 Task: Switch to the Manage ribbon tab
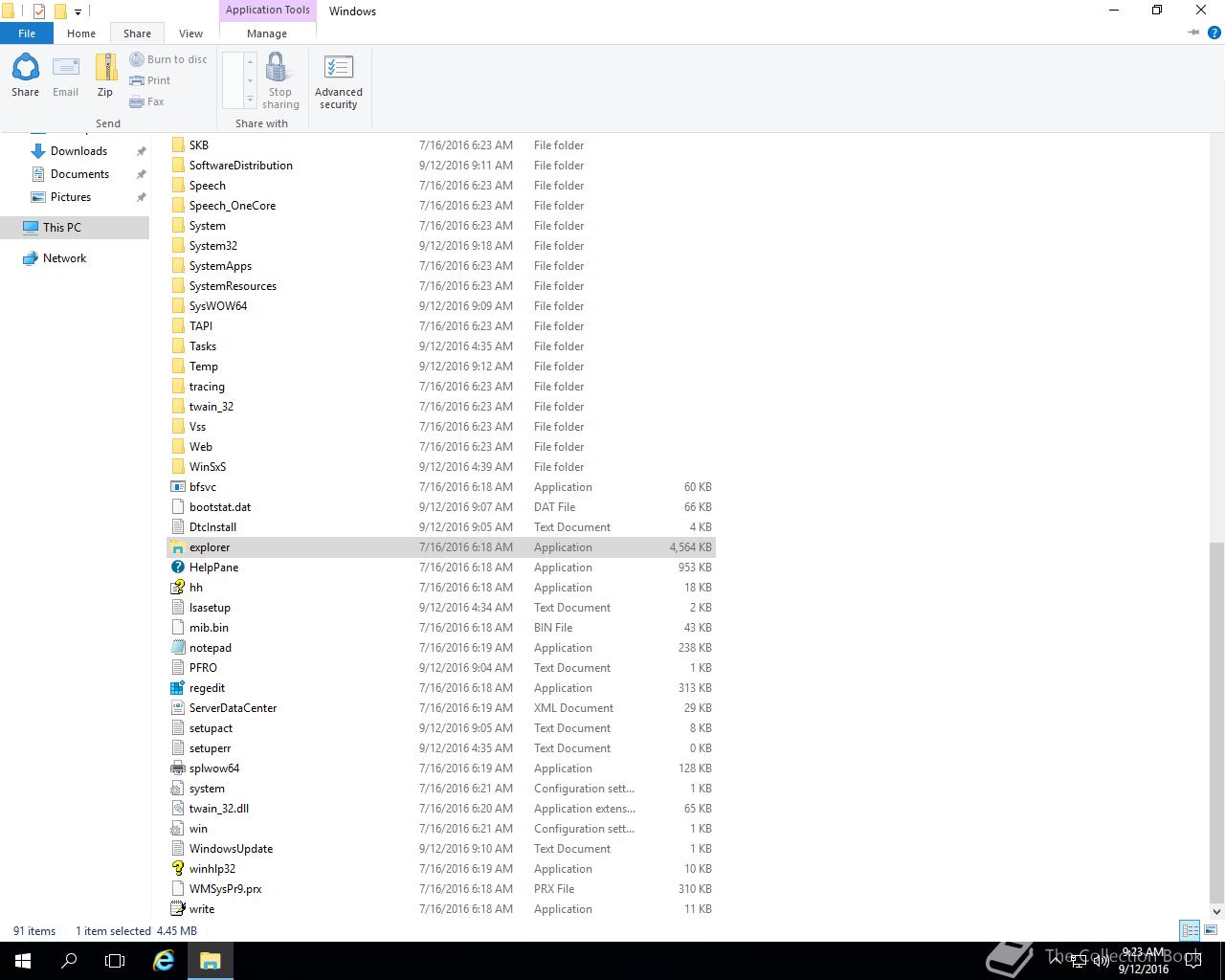point(267,33)
